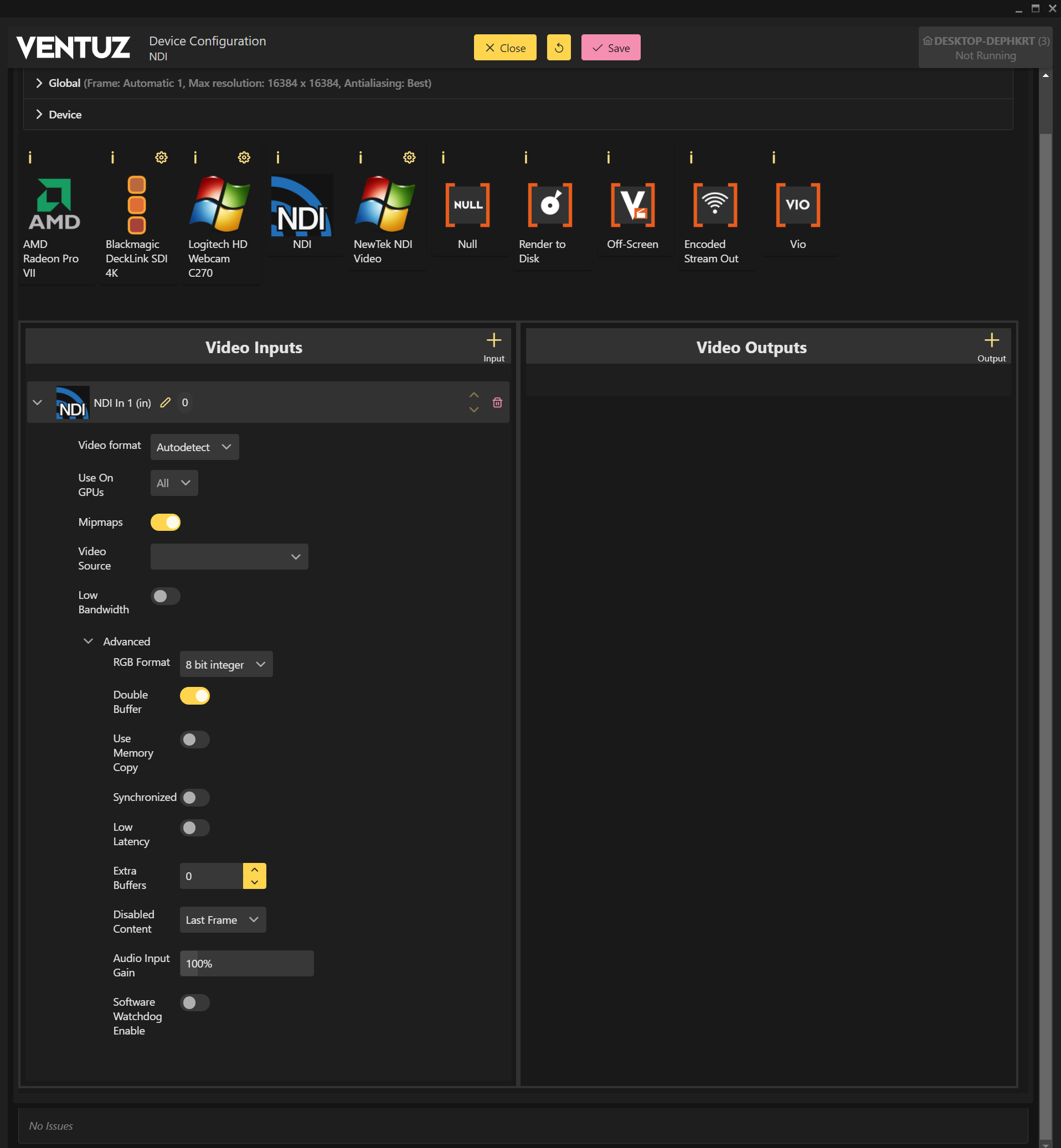Click the Encoded Stream Out icon
This screenshot has width=1061, height=1148.
point(715,205)
